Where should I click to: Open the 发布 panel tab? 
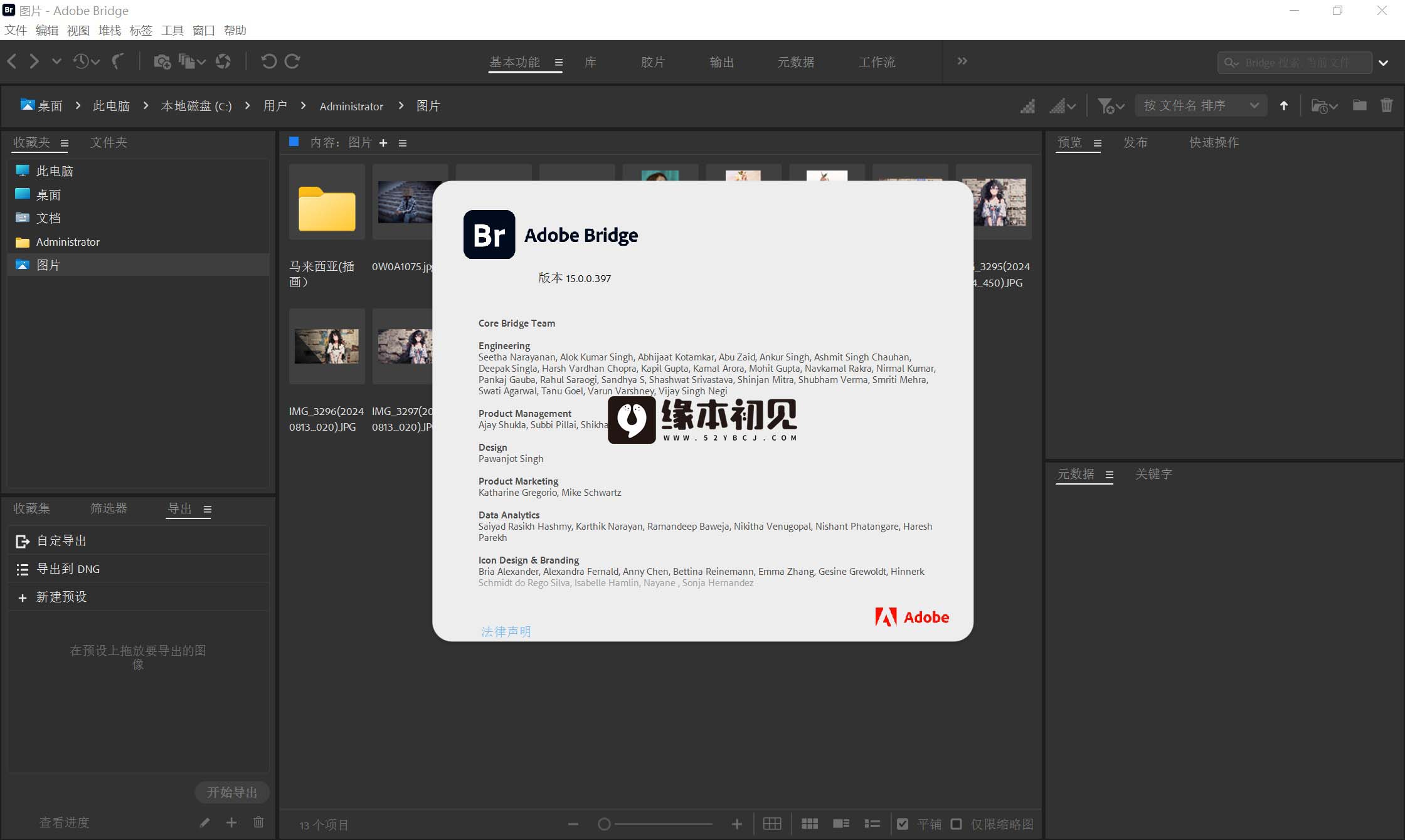click(1135, 142)
